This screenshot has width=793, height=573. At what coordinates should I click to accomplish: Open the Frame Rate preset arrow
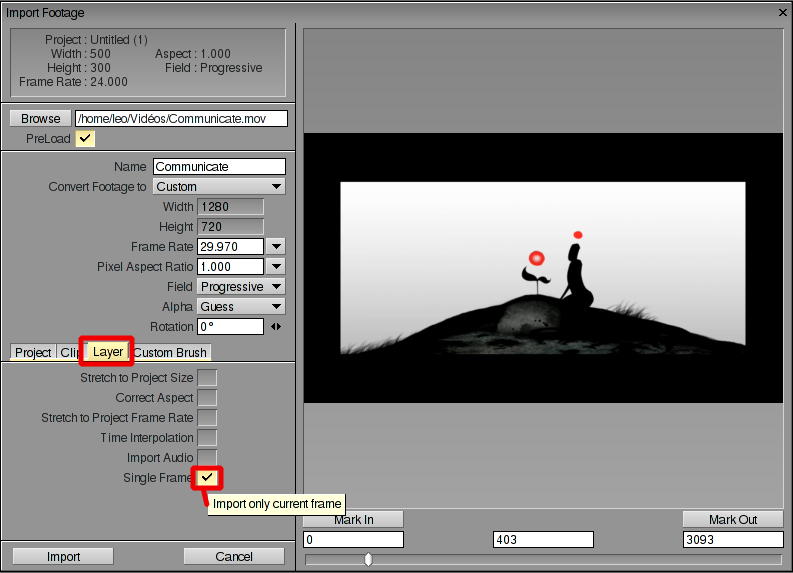click(276, 247)
